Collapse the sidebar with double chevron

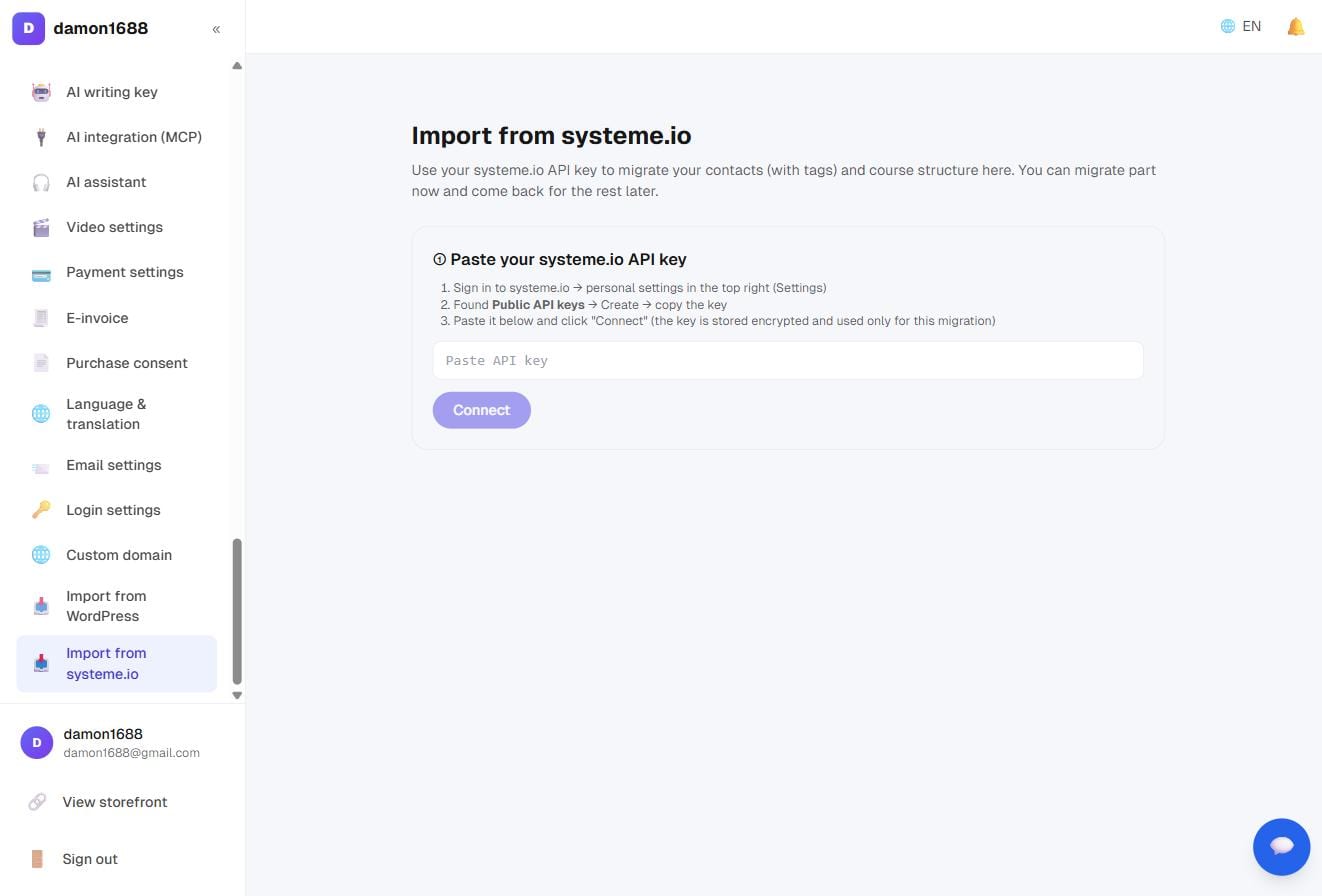216,29
